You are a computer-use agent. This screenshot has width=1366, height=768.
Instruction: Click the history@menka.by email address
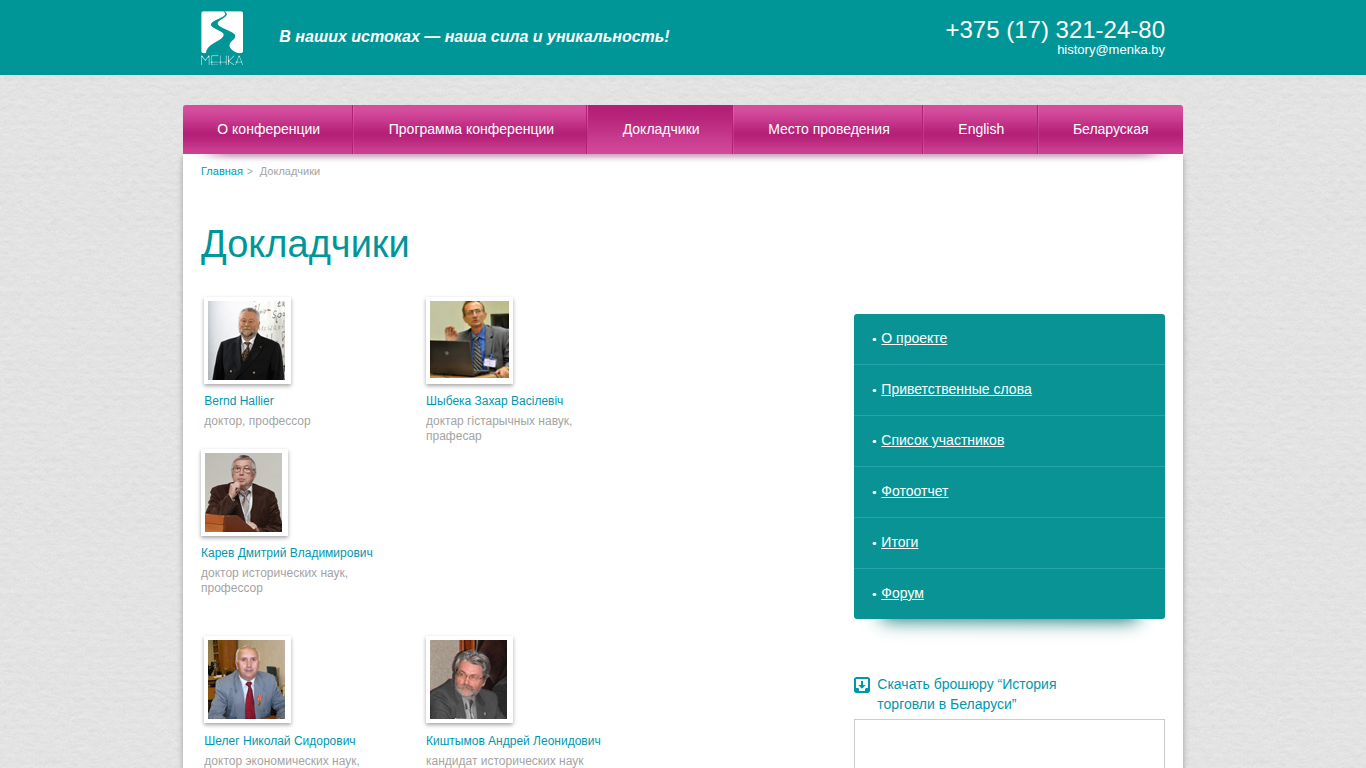(1111, 50)
